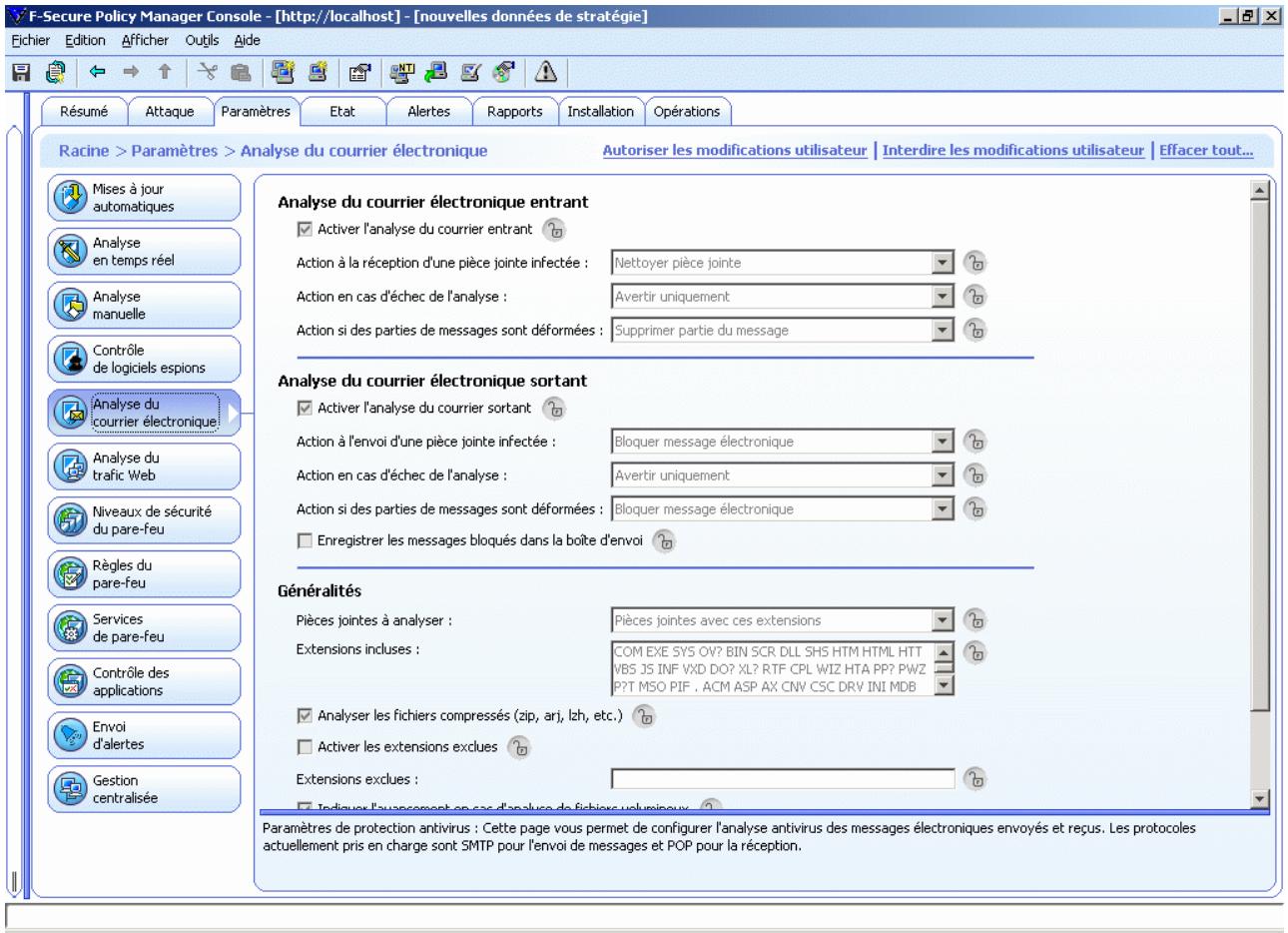Open Niveaux de sécurité du pare-feu
This screenshot has width=1288, height=933.
click(145, 520)
